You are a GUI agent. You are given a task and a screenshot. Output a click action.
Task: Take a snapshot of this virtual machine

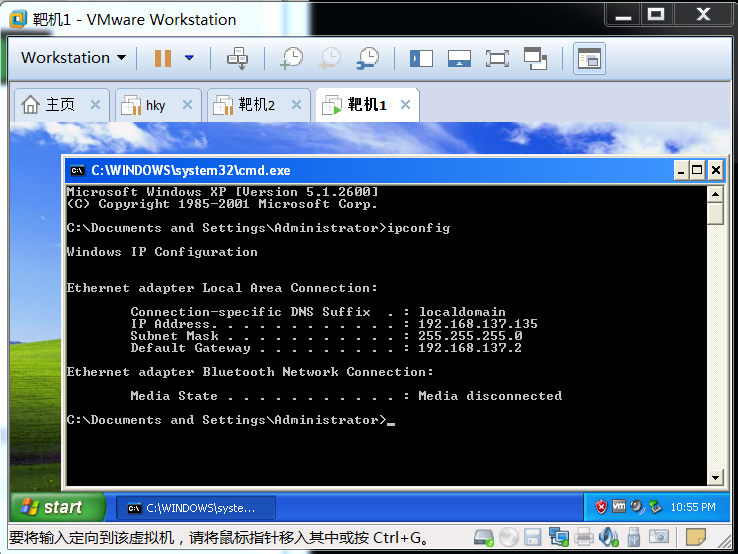tap(292, 58)
